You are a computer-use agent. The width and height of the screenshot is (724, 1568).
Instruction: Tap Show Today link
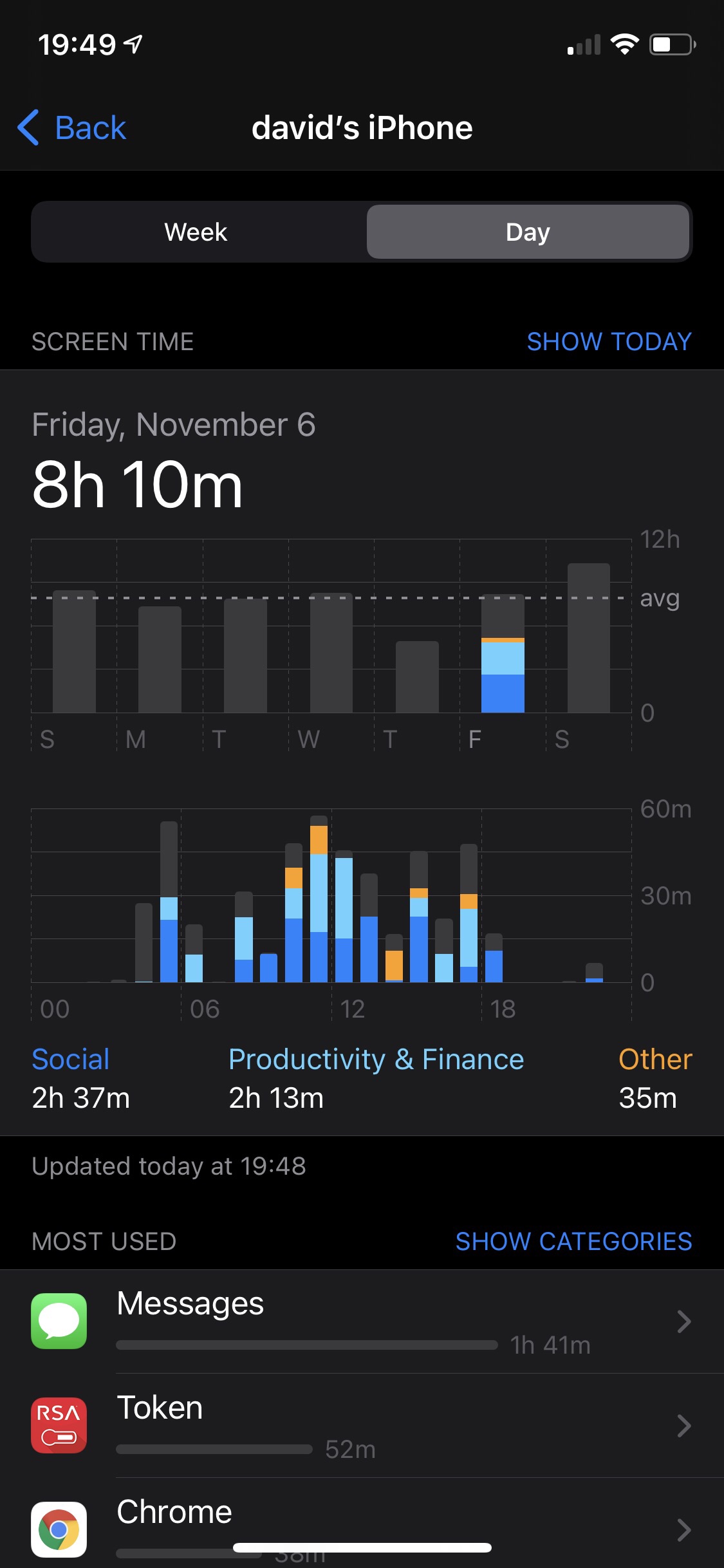[609, 342]
